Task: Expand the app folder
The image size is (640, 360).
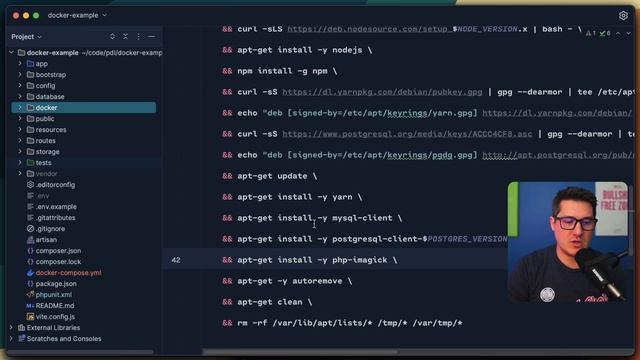Action: pos(20,64)
